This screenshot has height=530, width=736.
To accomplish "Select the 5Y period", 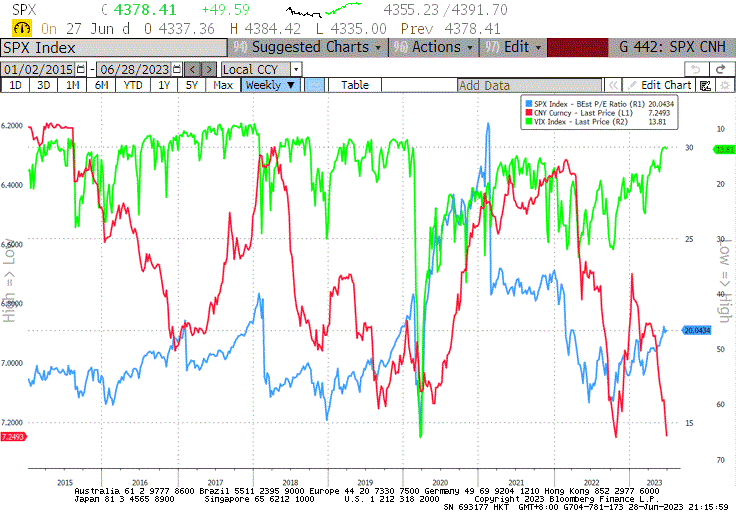I will (x=192, y=85).
